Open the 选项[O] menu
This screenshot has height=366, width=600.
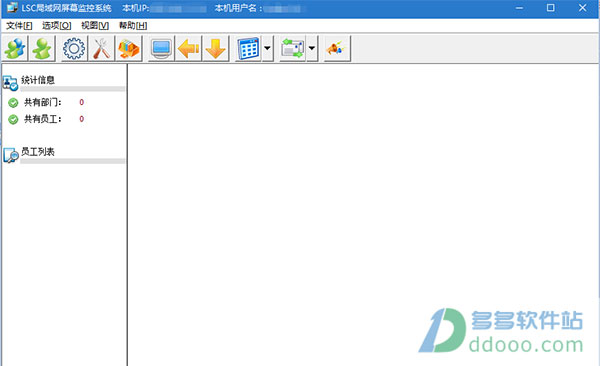pos(57,26)
